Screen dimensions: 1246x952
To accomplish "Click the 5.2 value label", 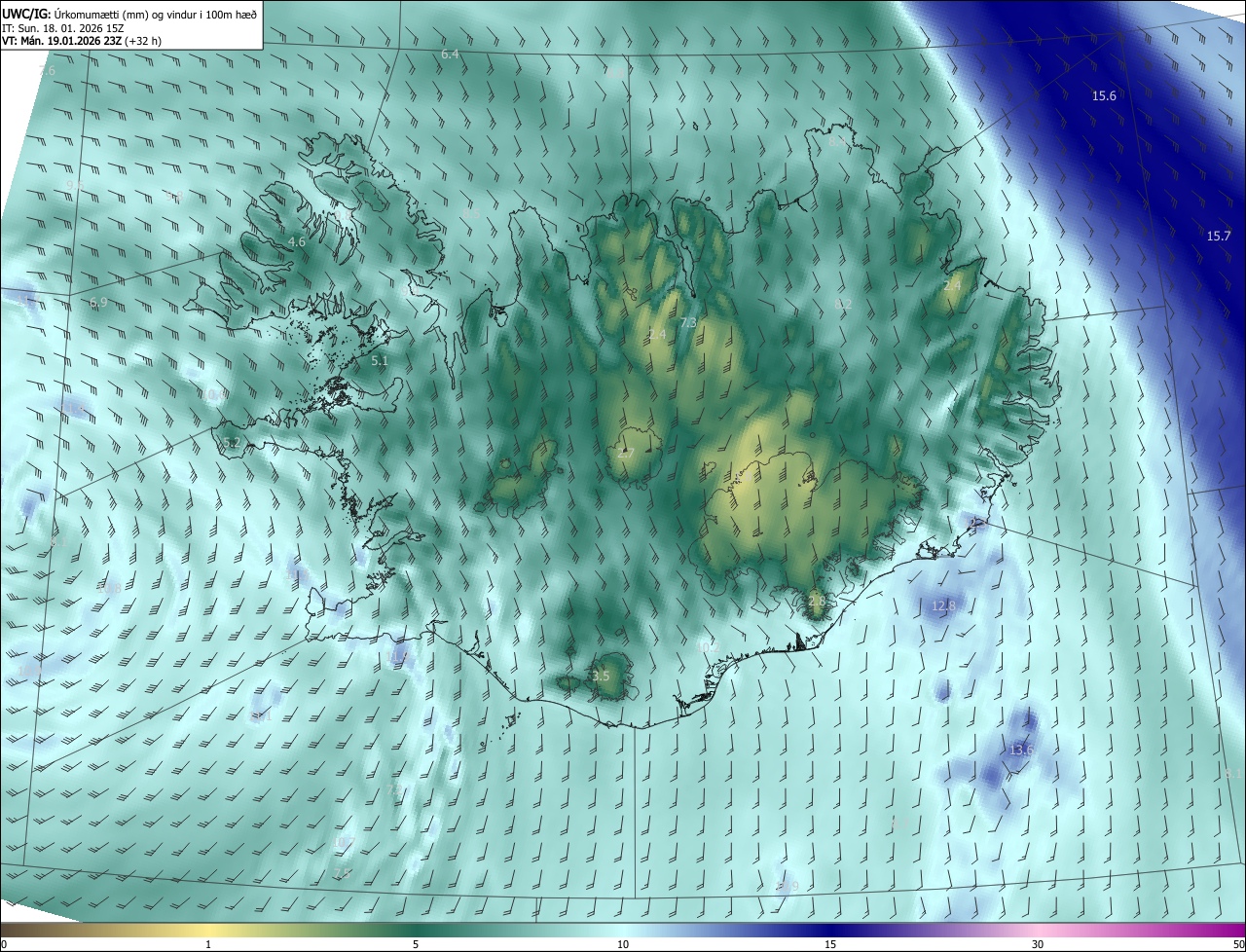I will click(232, 442).
